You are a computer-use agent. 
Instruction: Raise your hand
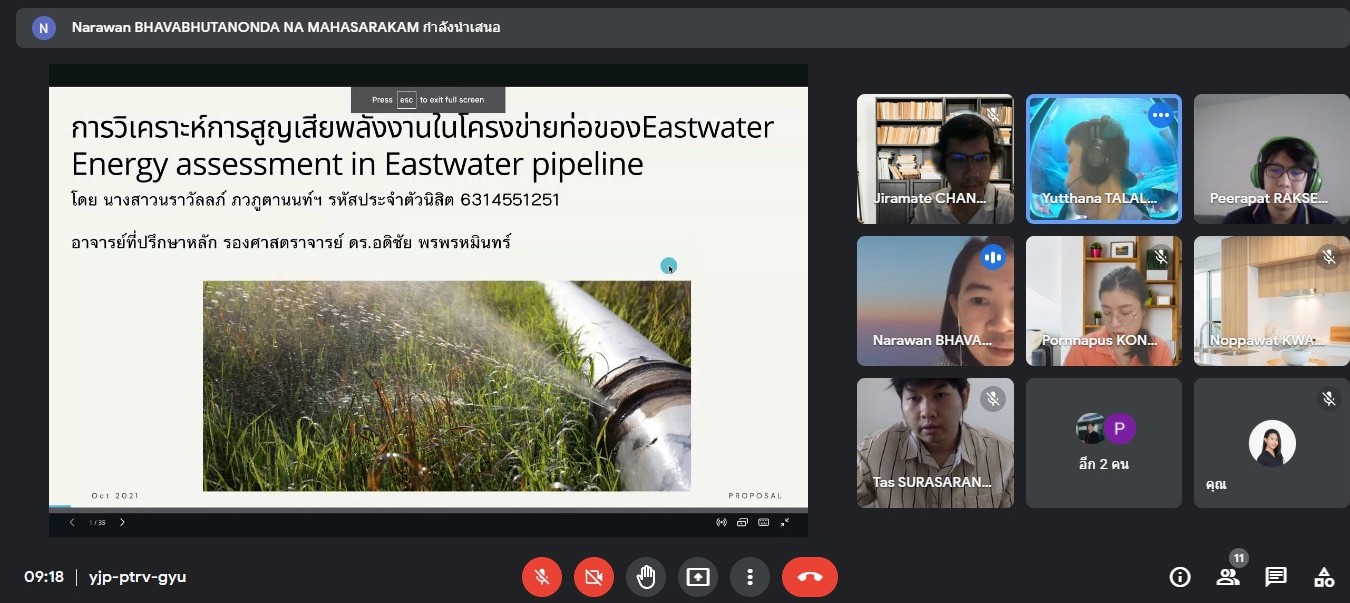click(646, 577)
